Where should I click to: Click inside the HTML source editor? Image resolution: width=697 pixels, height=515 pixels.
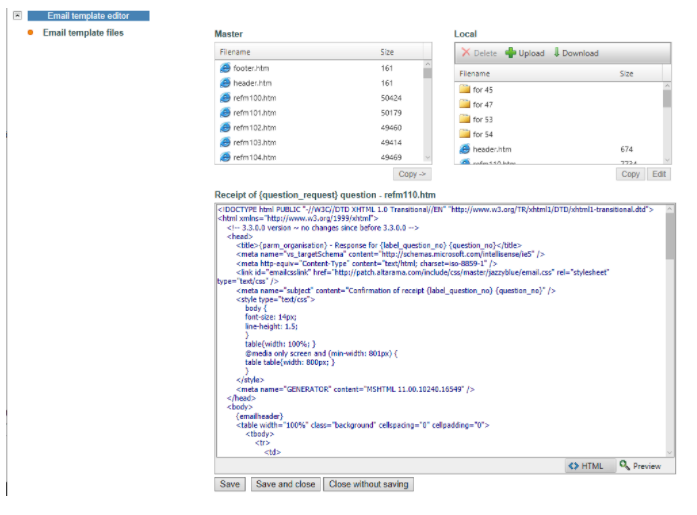(x=441, y=331)
